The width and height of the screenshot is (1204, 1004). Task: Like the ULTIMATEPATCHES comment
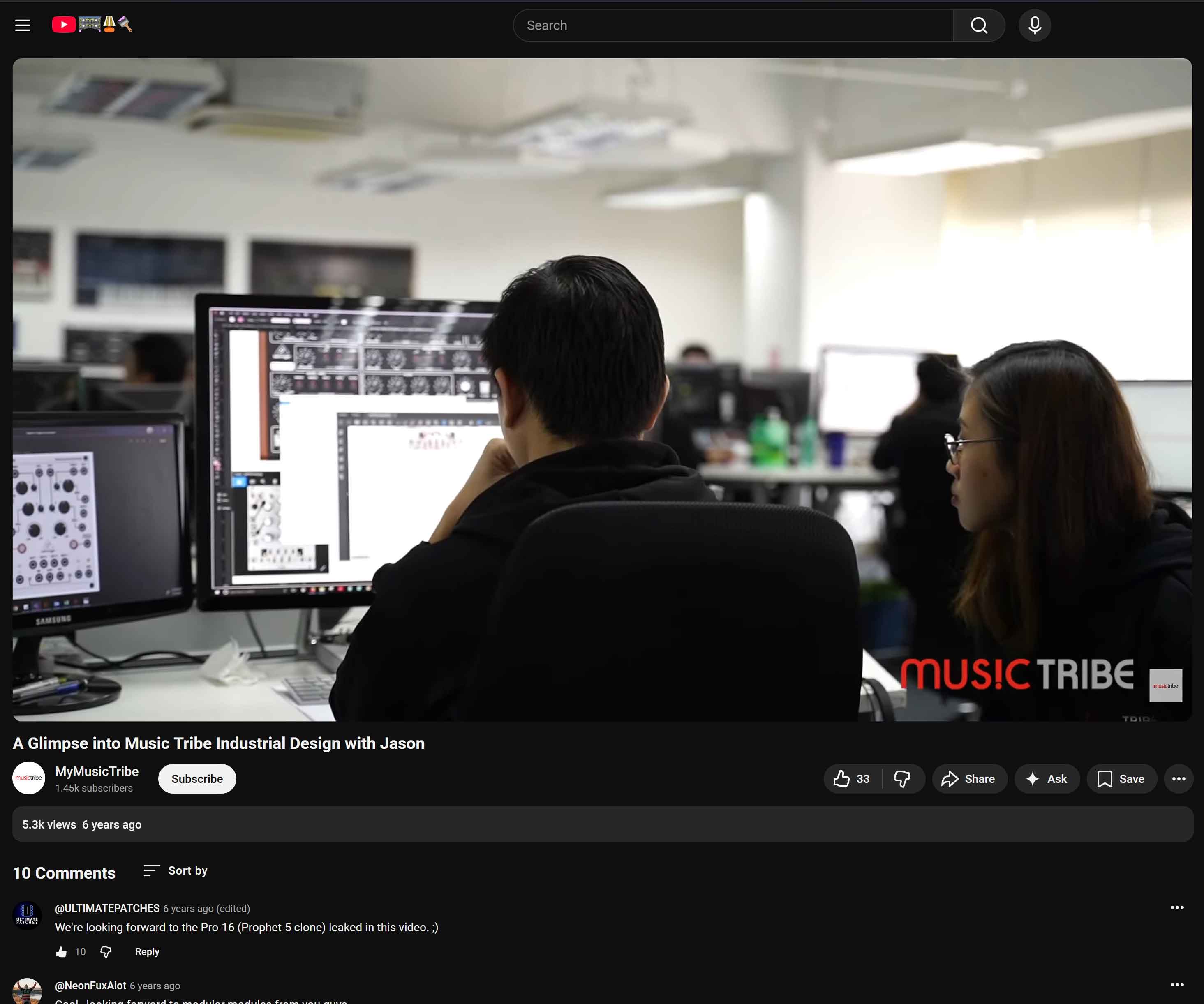[61, 952]
